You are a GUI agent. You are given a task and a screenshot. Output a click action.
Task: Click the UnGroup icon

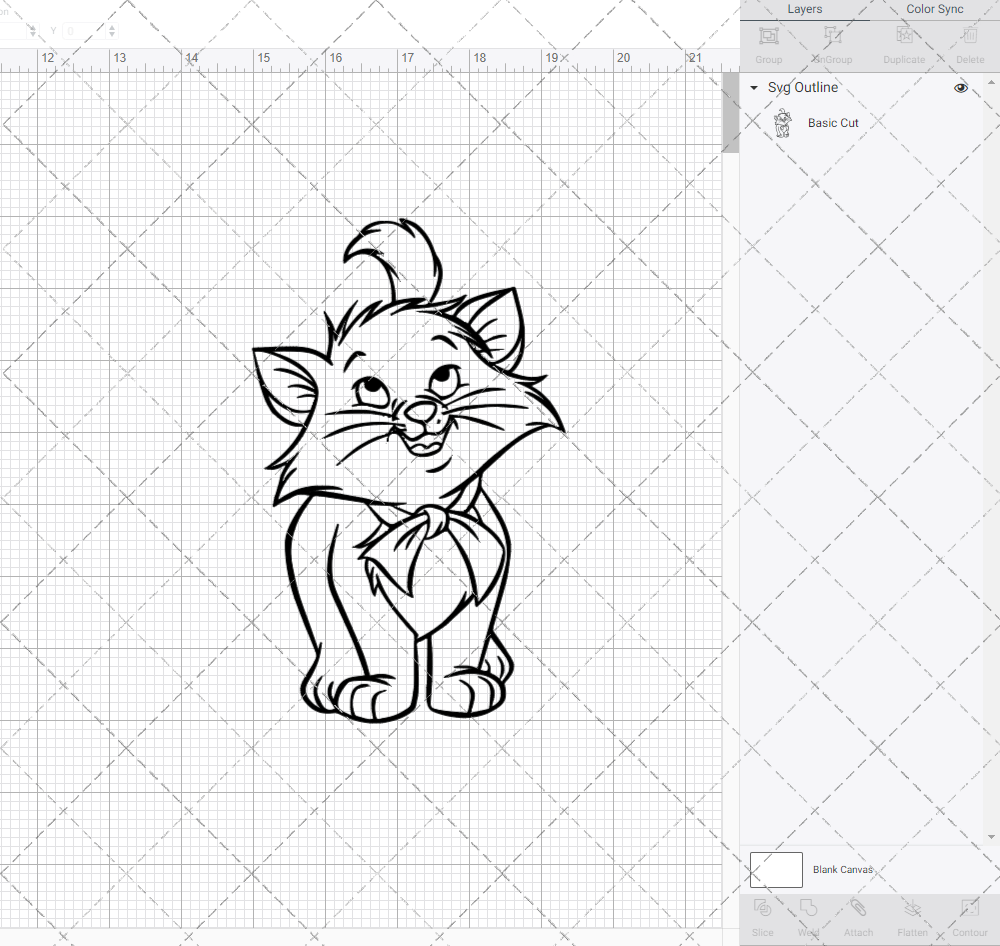coord(832,36)
